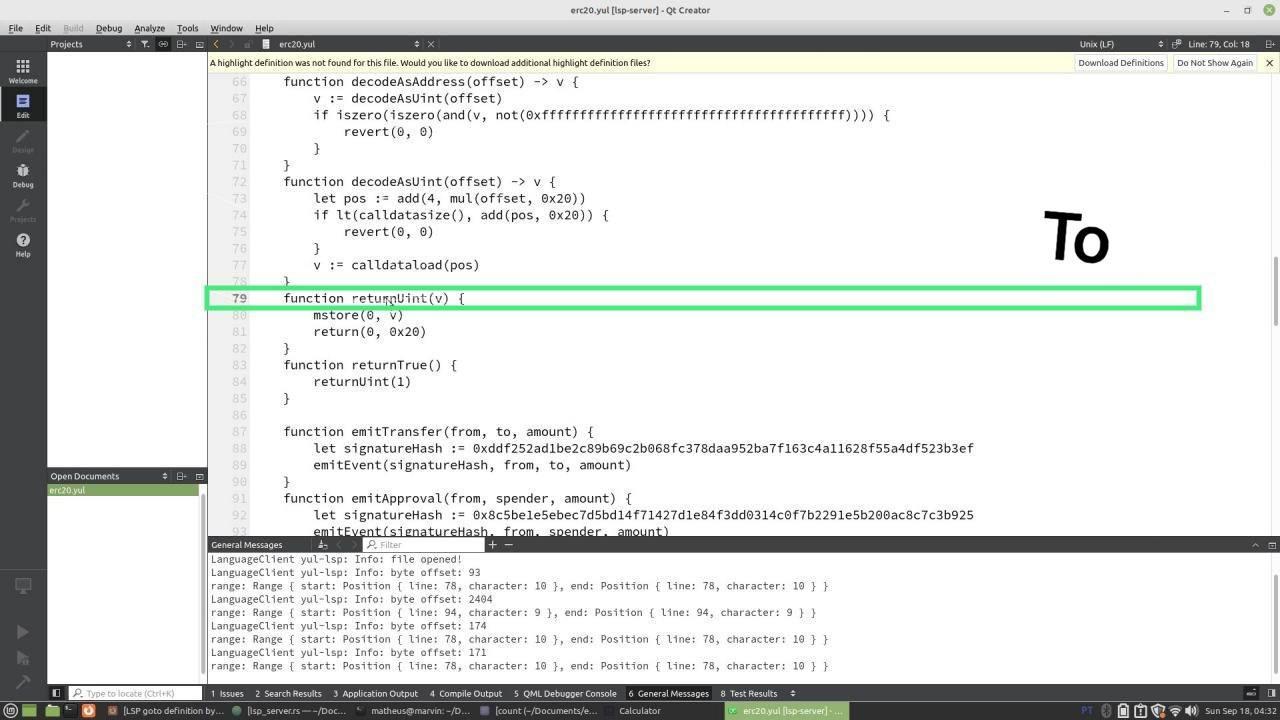Image resolution: width=1280 pixels, height=720 pixels.
Task: Open the Search Results tab
Action: click(x=288, y=693)
